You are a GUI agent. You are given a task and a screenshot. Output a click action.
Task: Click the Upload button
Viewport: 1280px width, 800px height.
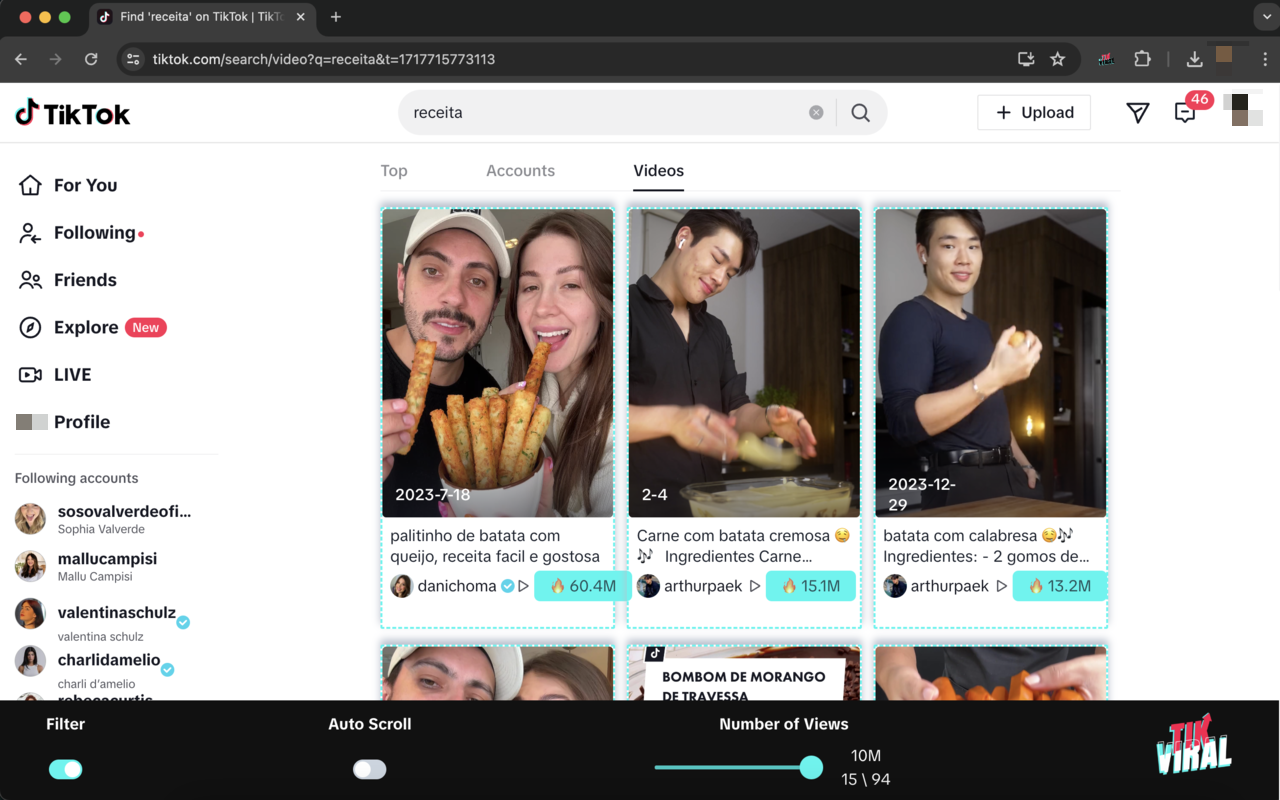(1033, 113)
